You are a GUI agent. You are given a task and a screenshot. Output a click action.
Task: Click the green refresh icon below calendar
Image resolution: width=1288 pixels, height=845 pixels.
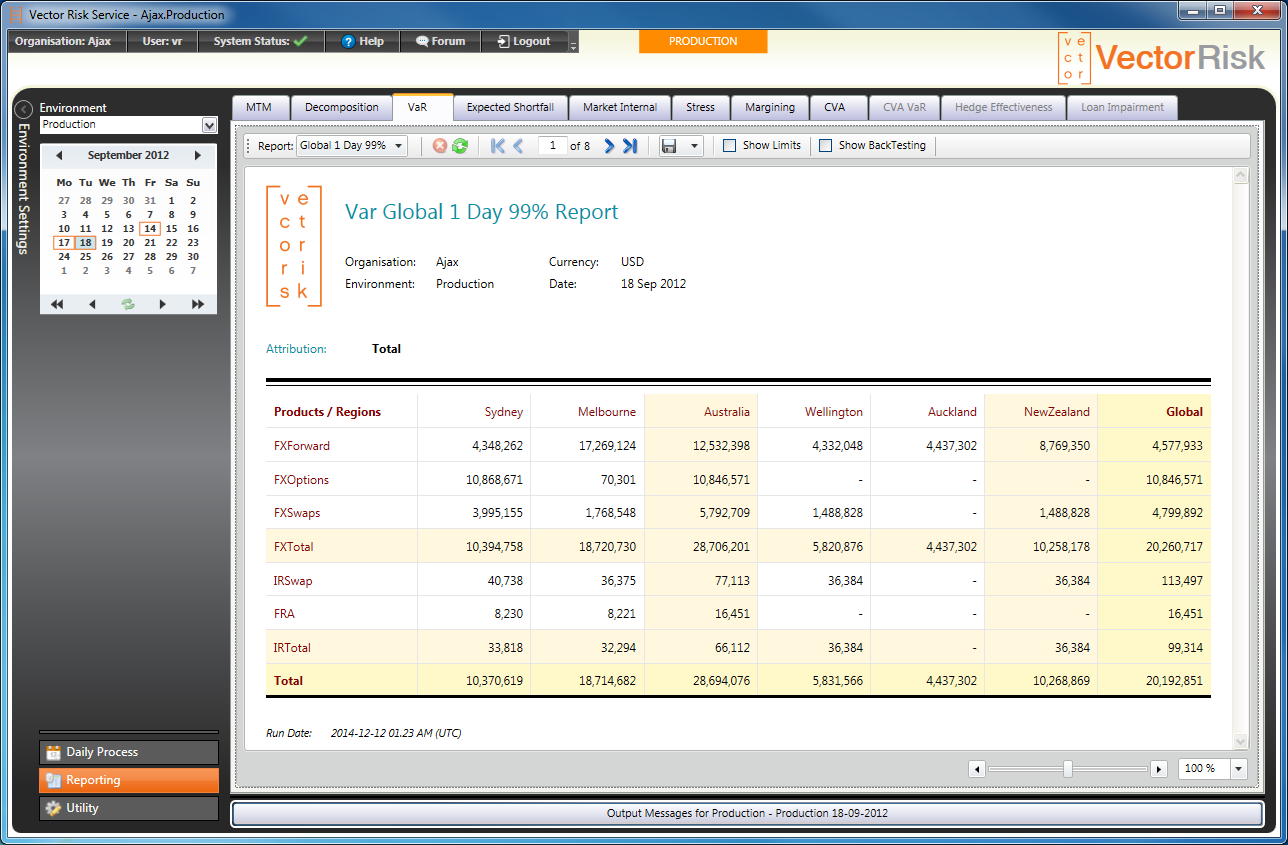pyautogui.click(x=128, y=304)
